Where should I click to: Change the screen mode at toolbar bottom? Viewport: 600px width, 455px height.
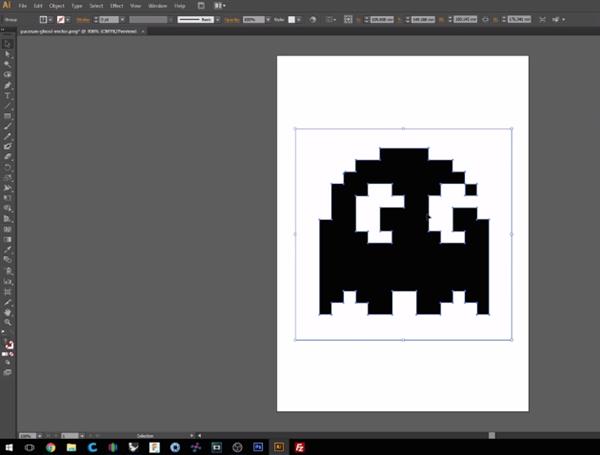(7, 372)
